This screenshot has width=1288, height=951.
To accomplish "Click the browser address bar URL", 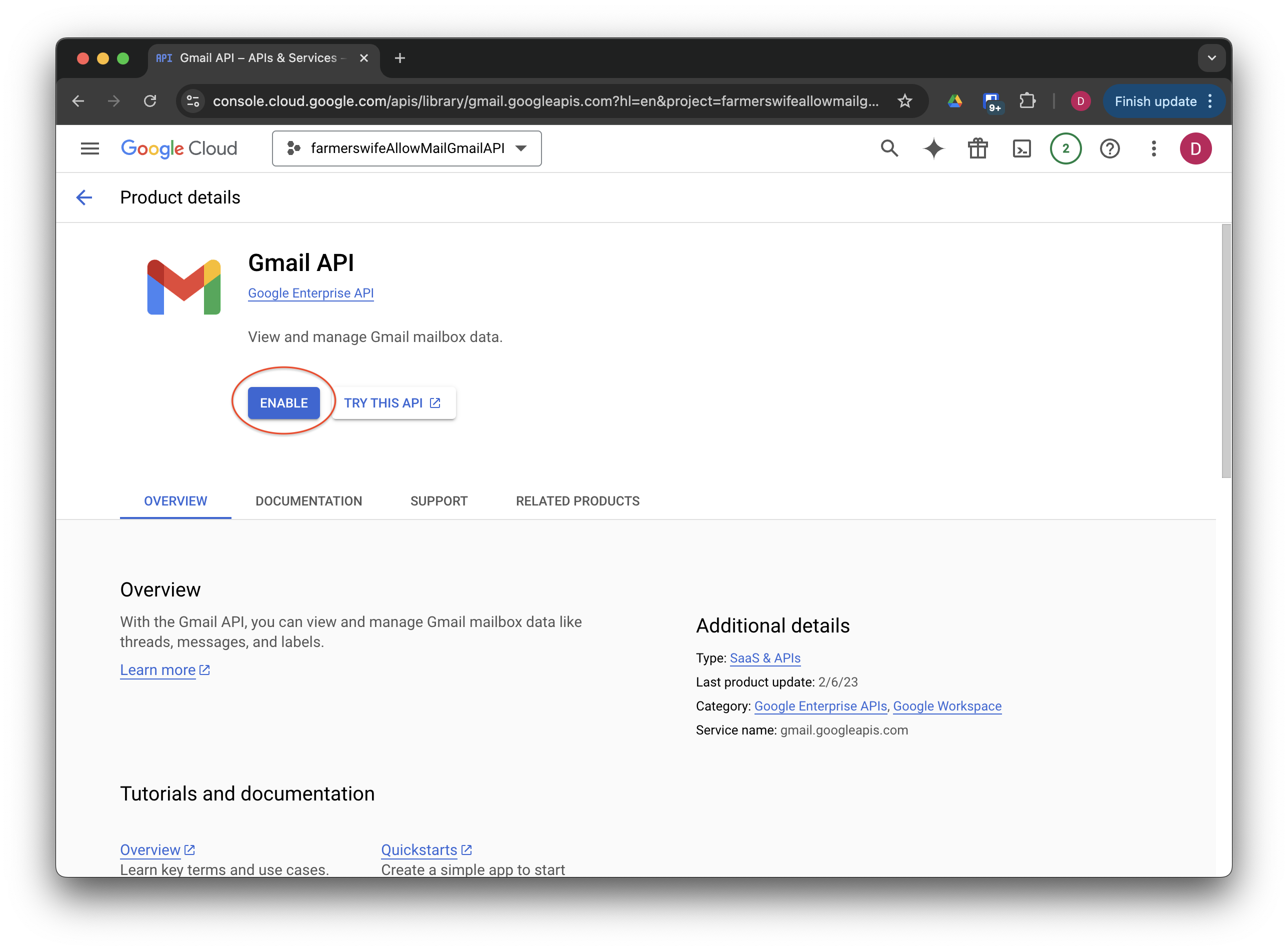I will pos(545,101).
